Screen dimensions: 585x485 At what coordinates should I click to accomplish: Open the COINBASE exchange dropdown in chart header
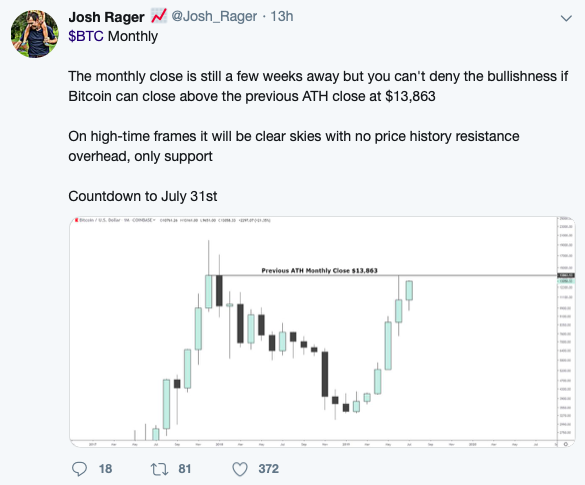(x=143, y=220)
